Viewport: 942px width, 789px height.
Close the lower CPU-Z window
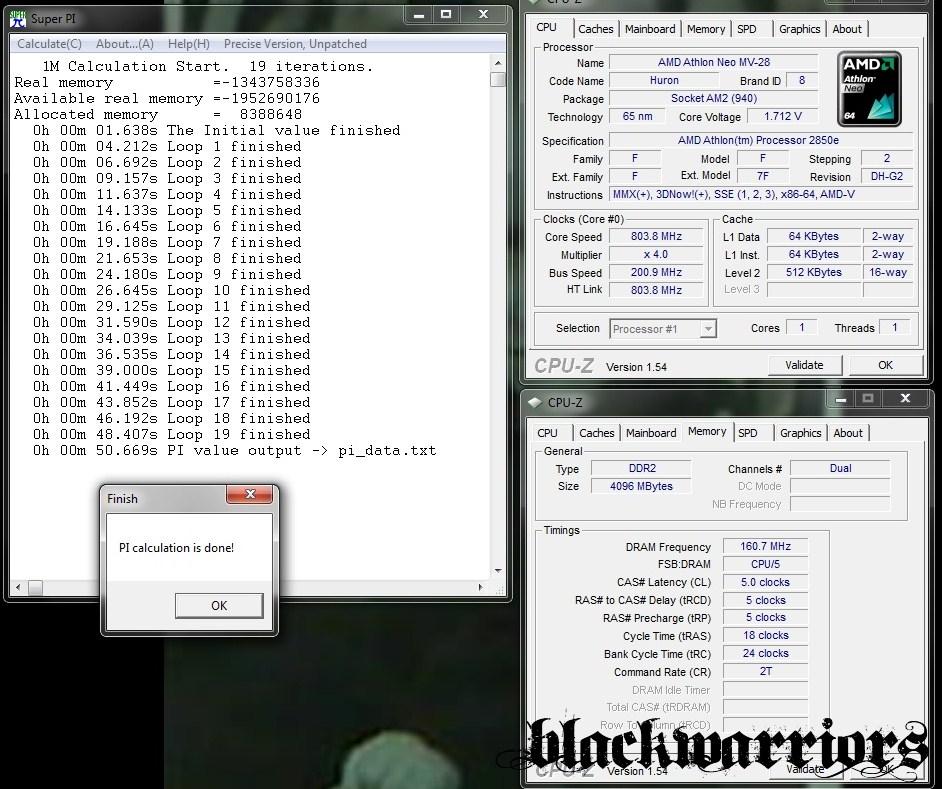click(905, 399)
